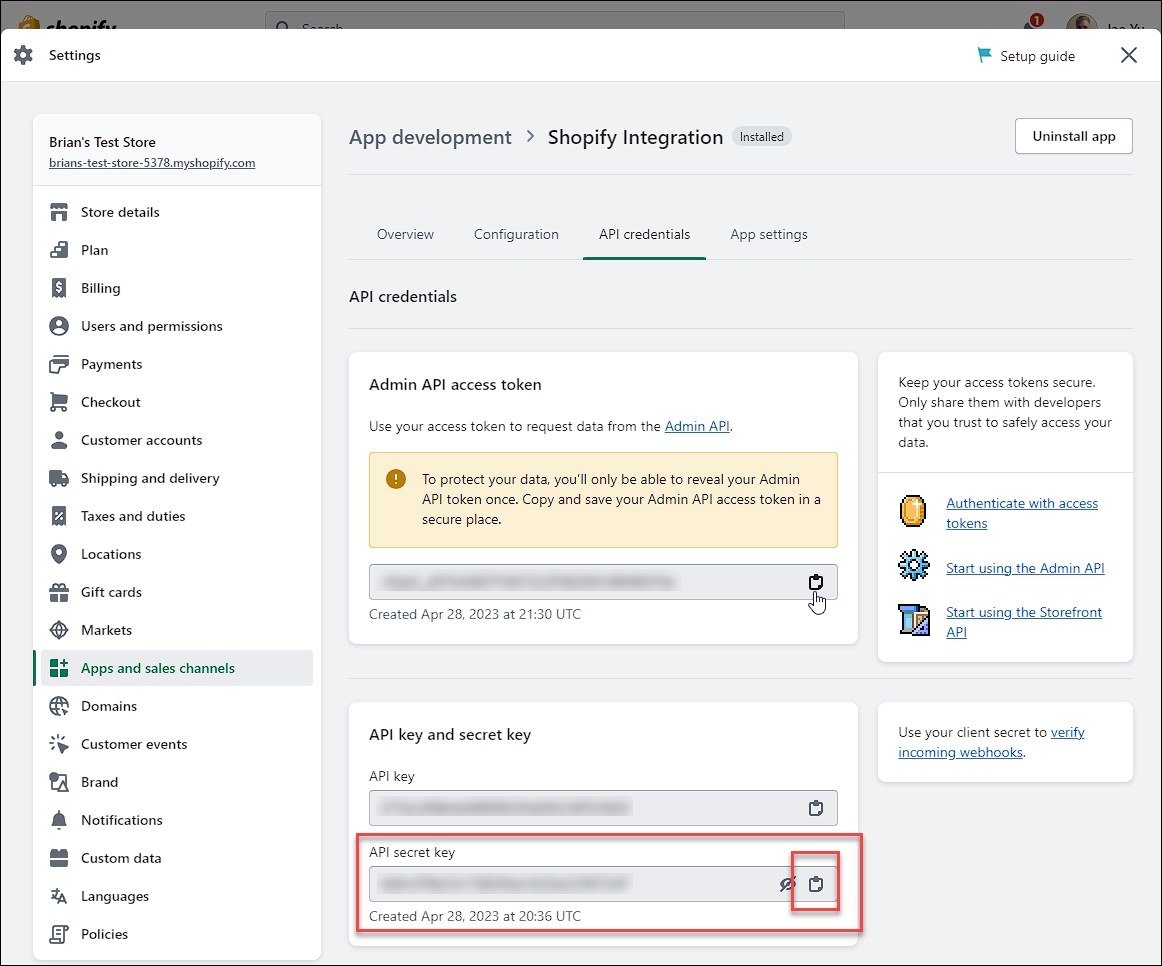Close the Settings dialog
Viewport: 1162px width, 966px height.
(1128, 56)
